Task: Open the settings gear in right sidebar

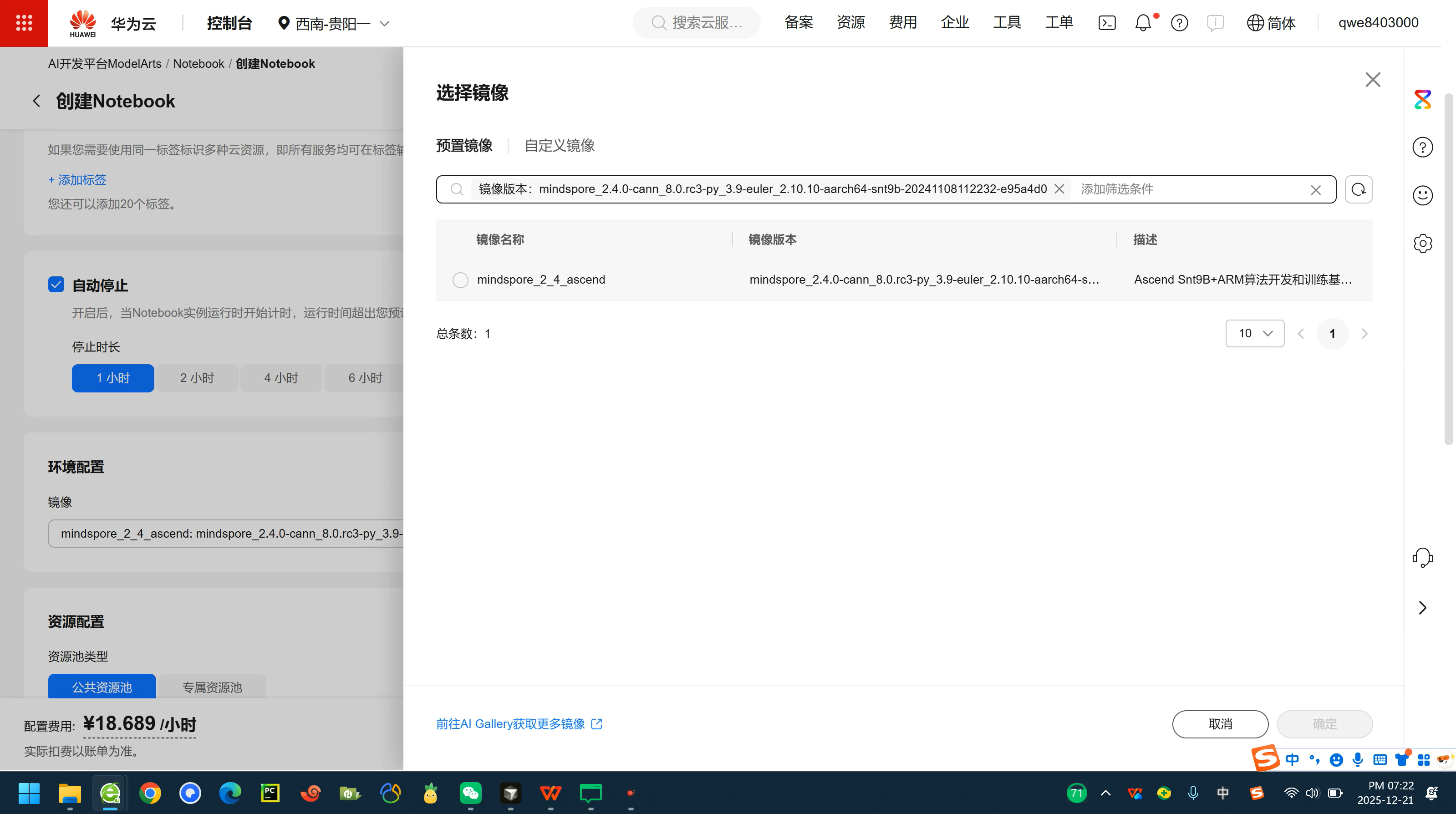Action: tap(1422, 244)
